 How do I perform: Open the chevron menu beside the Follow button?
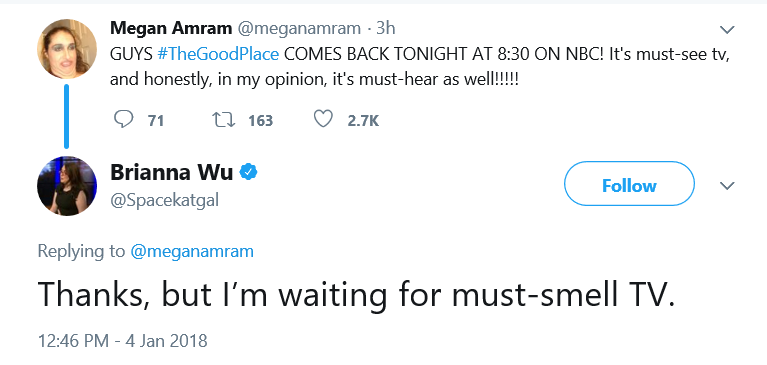(x=727, y=186)
